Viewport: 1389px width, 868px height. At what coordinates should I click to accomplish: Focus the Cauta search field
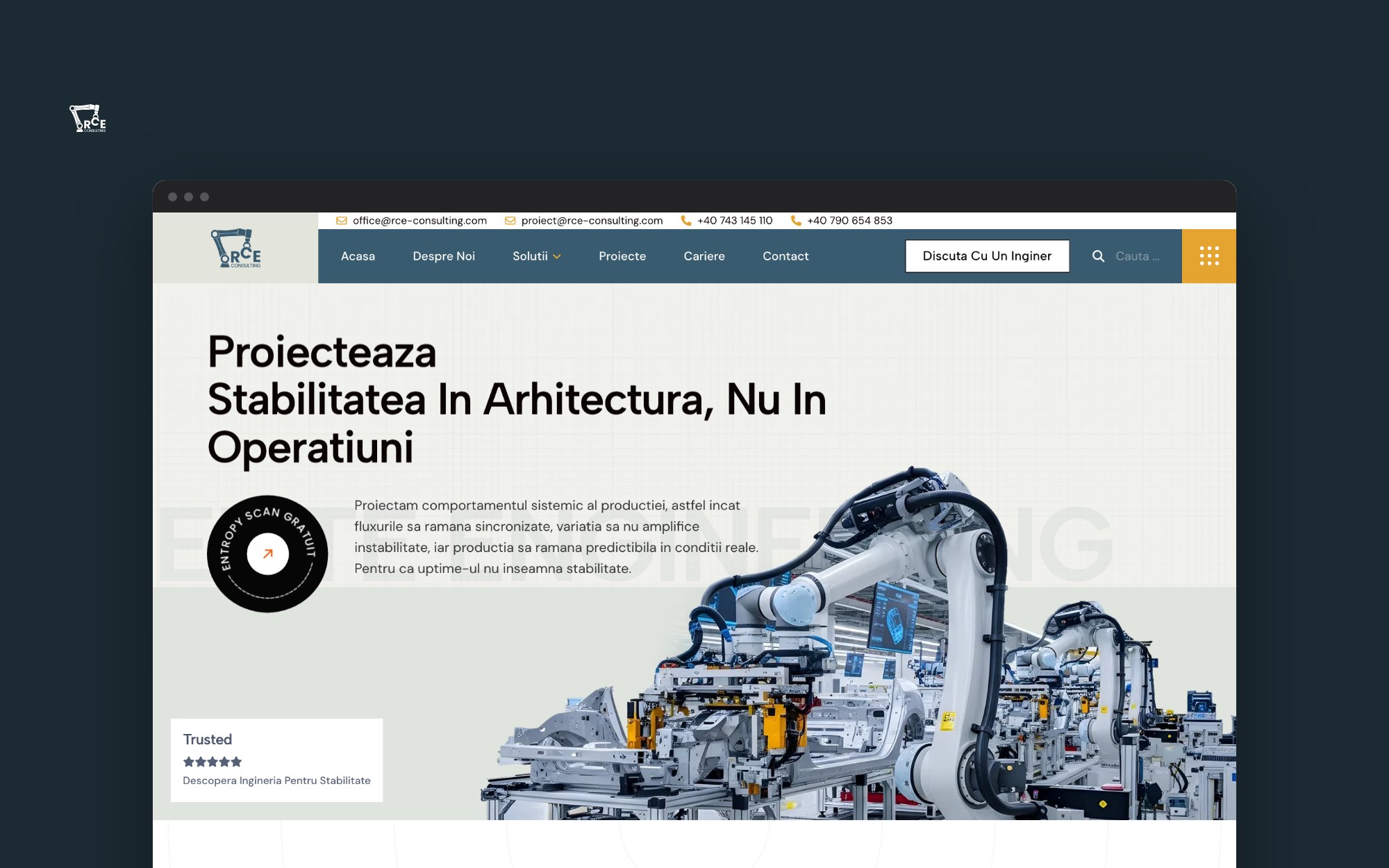pyautogui.click(x=1138, y=256)
